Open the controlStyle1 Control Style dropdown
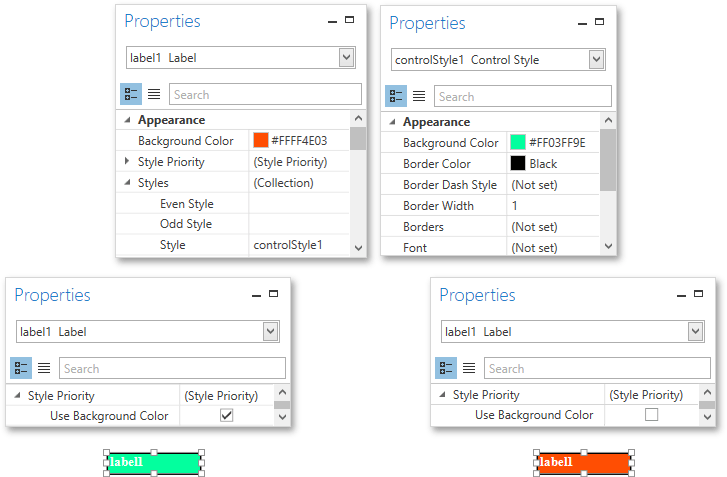Image resolution: width=727 pixels, height=477 pixels. tap(596, 59)
